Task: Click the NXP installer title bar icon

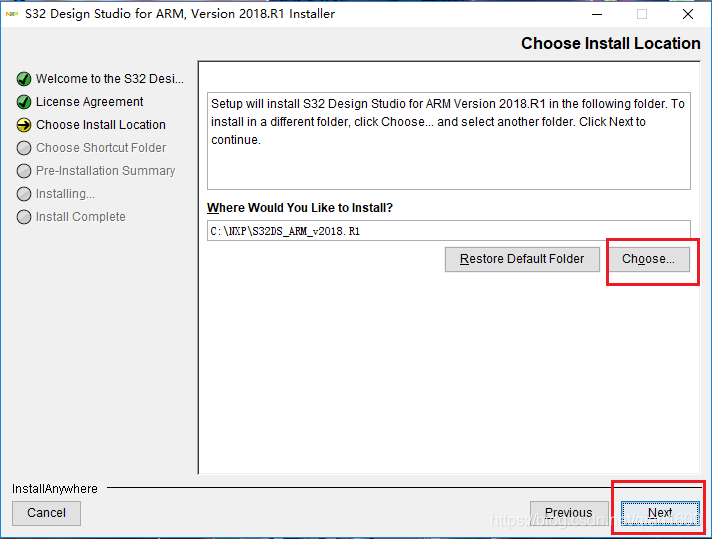Action: tap(13, 14)
